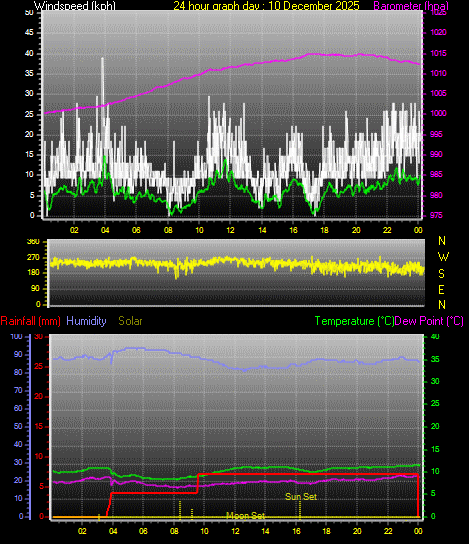This screenshot has width=469, height=544.
Task: Click the green 35 temperature axis value
Action: click(435, 359)
